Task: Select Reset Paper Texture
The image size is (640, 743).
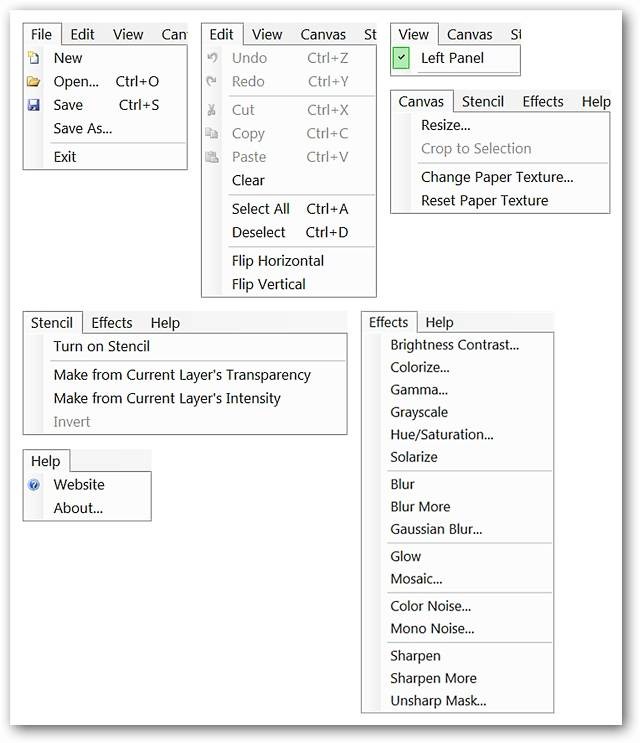Action: point(485,200)
